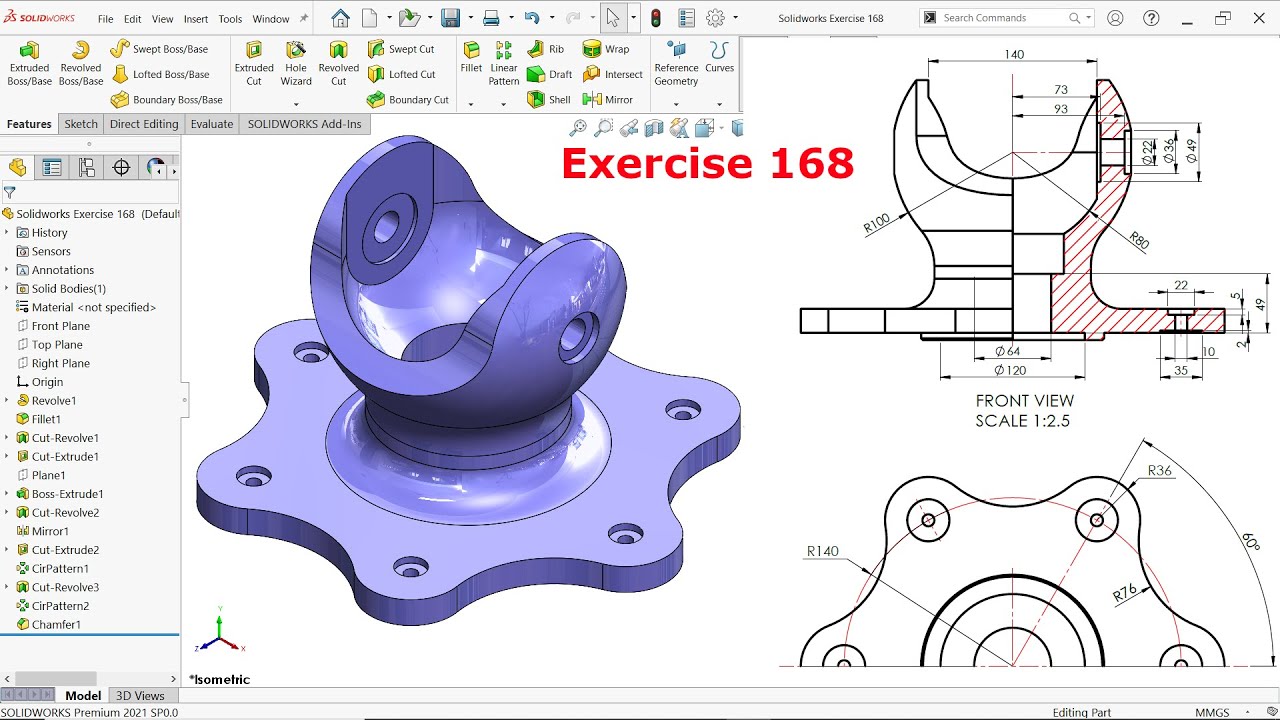This screenshot has width=1280, height=720.
Task: Switch to the Evaluate tab
Action: [x=212, y=124]
